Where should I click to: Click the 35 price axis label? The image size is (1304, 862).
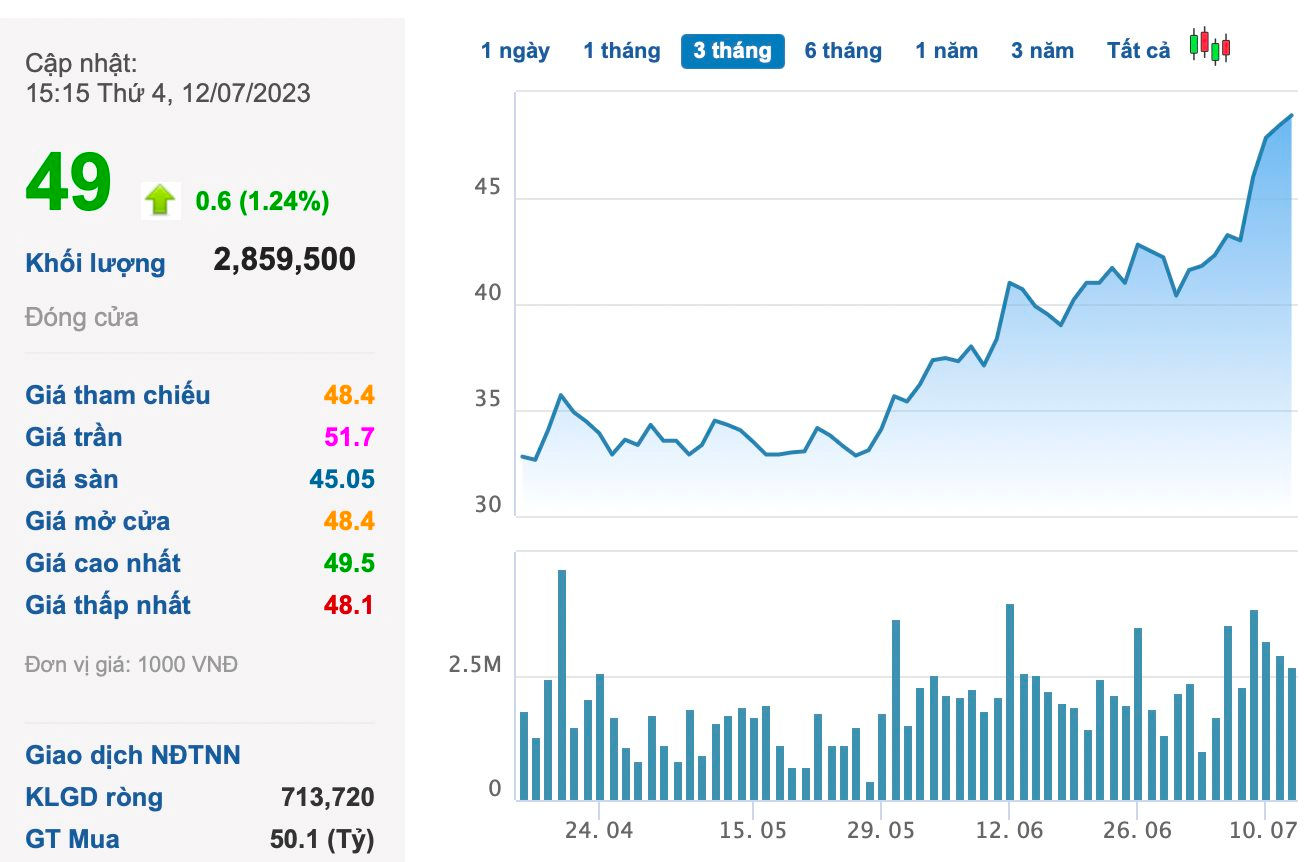488,399
